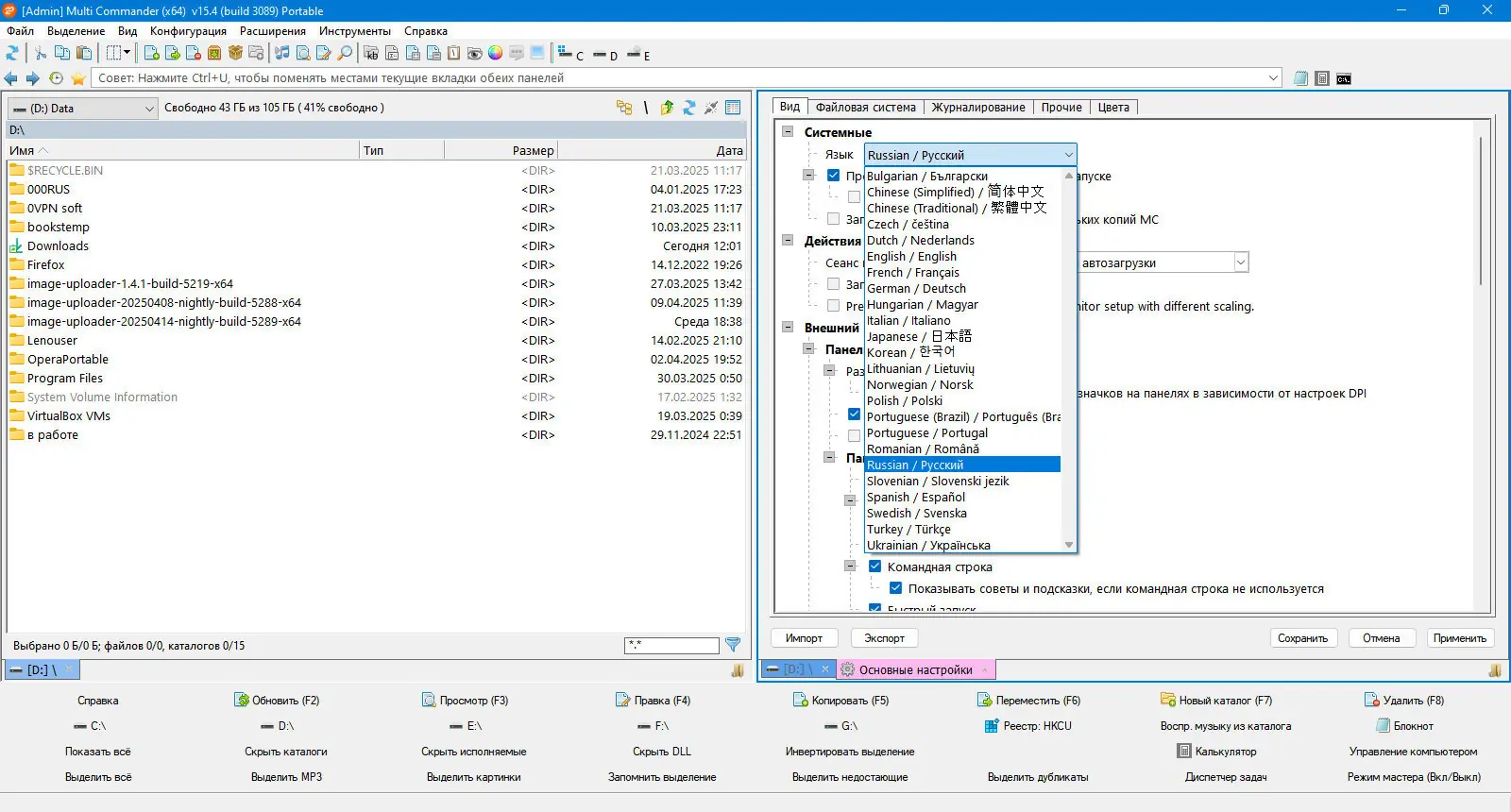Uncheck the Командная строка checkbox

[x=874, y=567]
